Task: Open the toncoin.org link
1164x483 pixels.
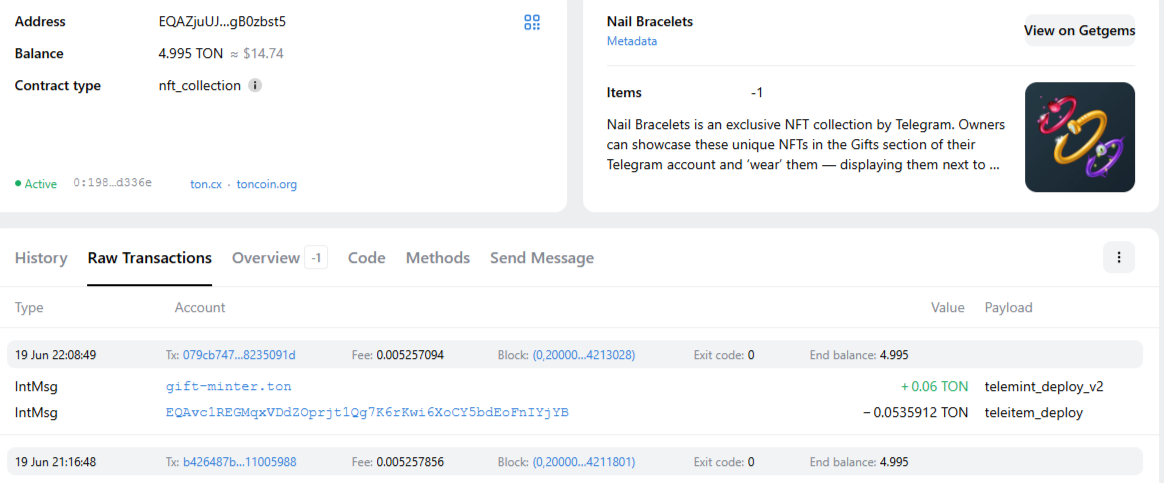Action: pos(267,184)
